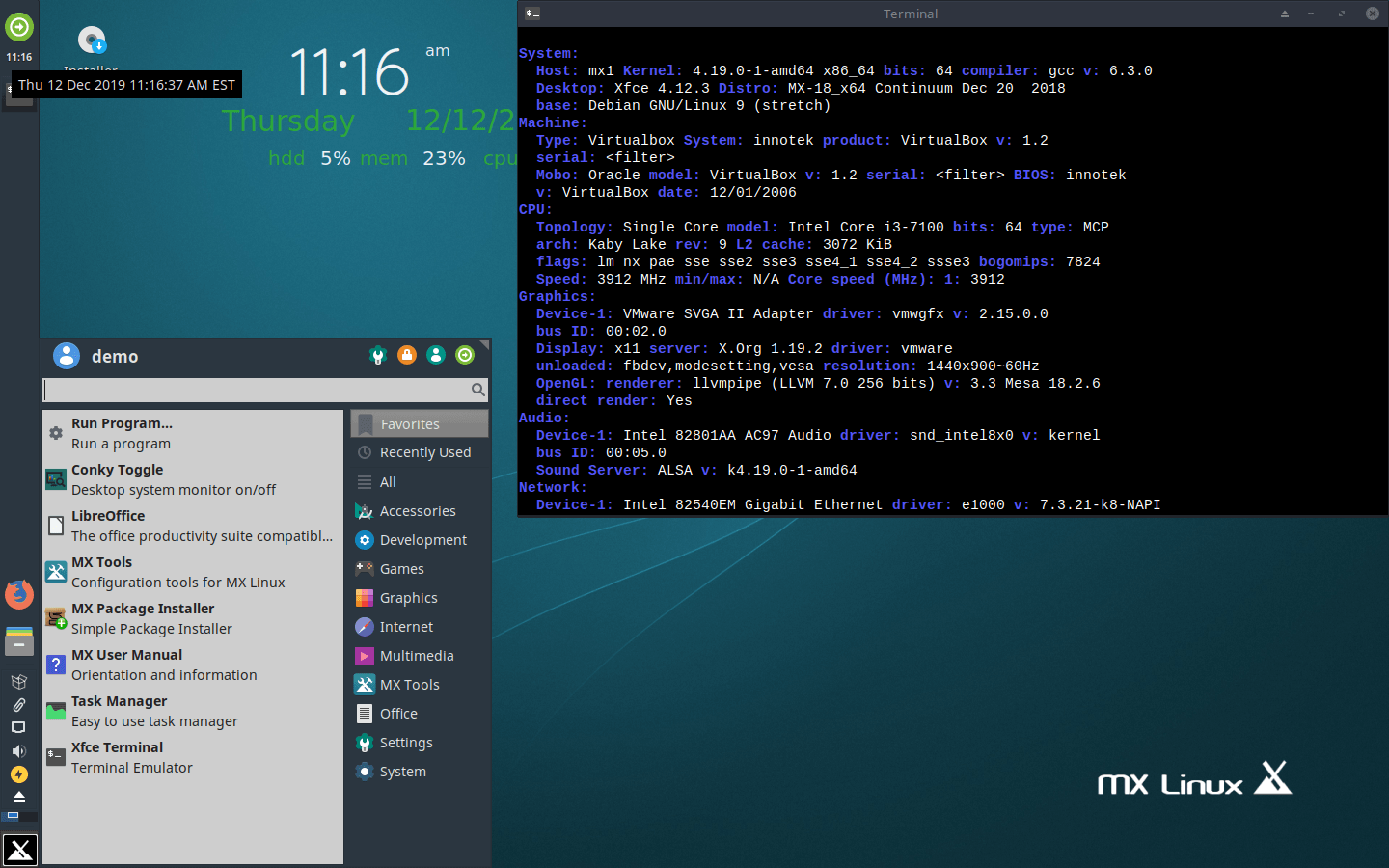Click the Terminal taskbar button on panel

tap(18, 94)
